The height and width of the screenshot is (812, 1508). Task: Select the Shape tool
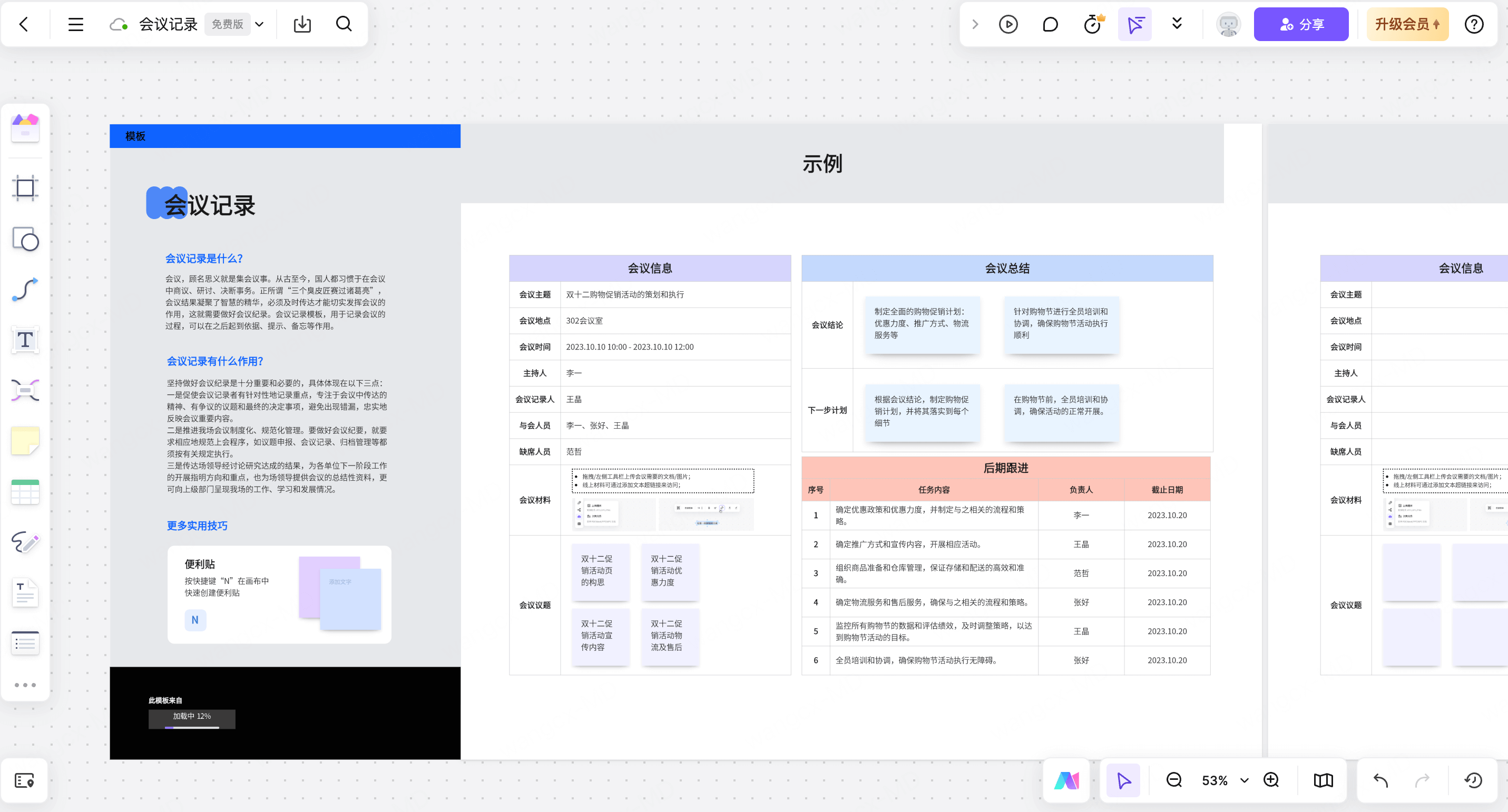coord(25,239)
